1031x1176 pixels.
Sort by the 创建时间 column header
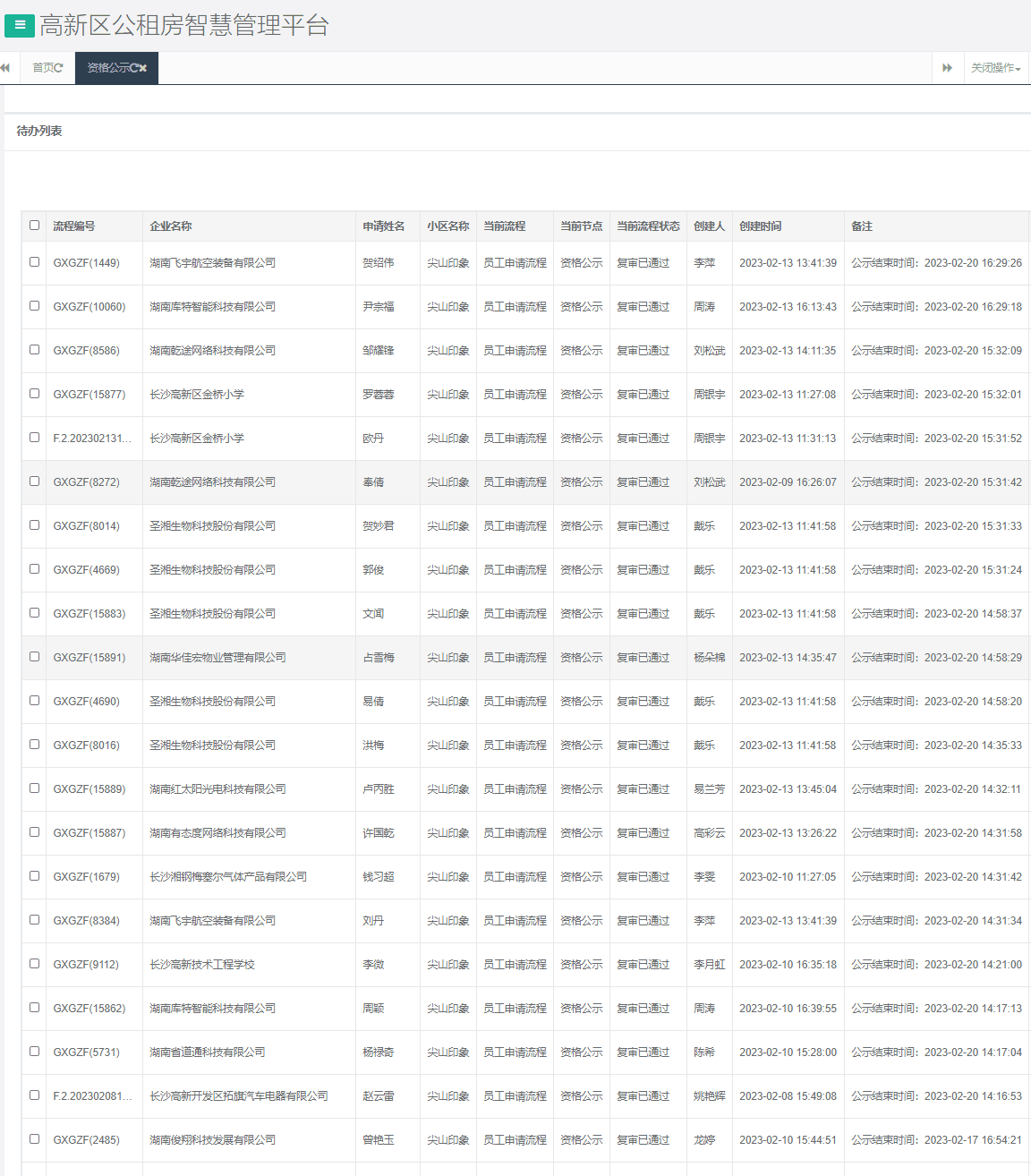coord(760,226)
